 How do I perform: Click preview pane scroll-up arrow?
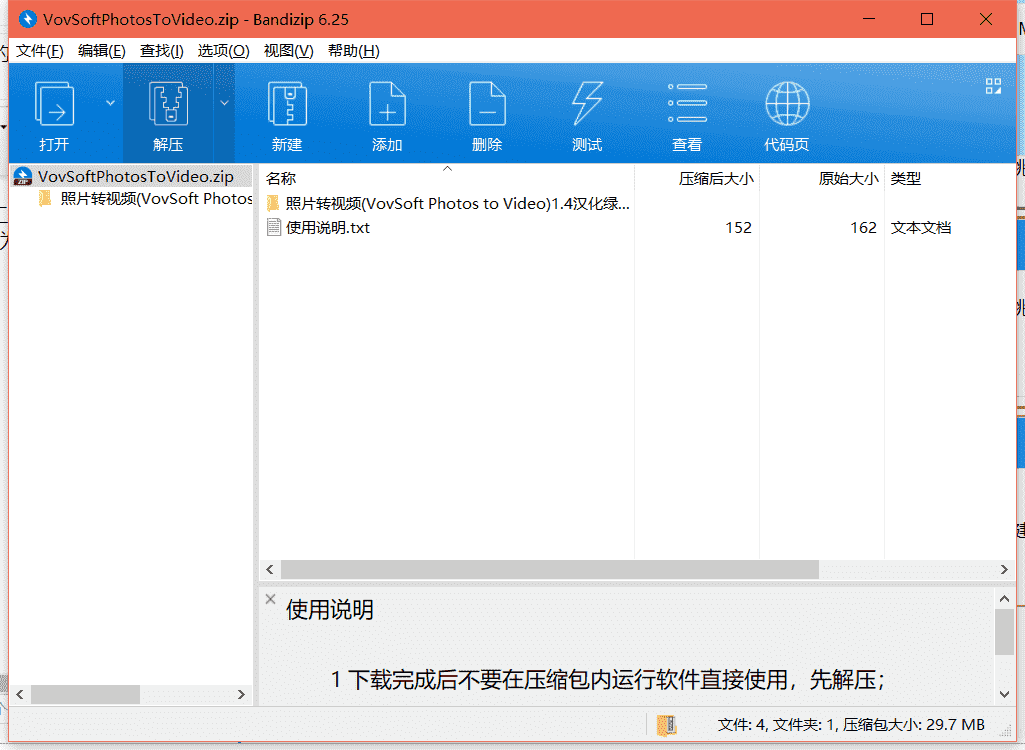[x=1004, y=598]
